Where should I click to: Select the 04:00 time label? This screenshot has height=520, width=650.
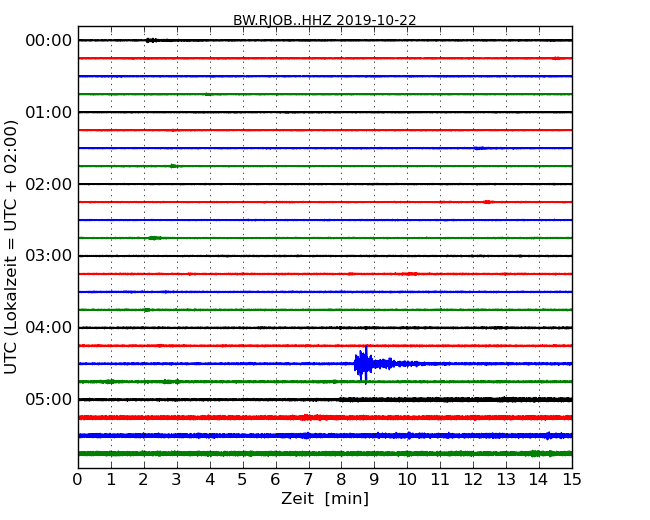click(x=49, y=328)
